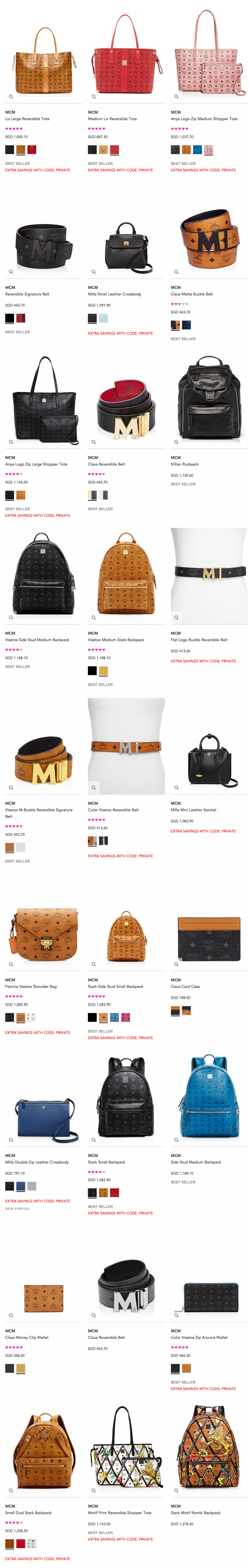The height and width of the screenshot is (1568, 249).
Task: Click magnifier icon on Flat Logo Buckle Reversible Belt
Action: coord(177,618)
